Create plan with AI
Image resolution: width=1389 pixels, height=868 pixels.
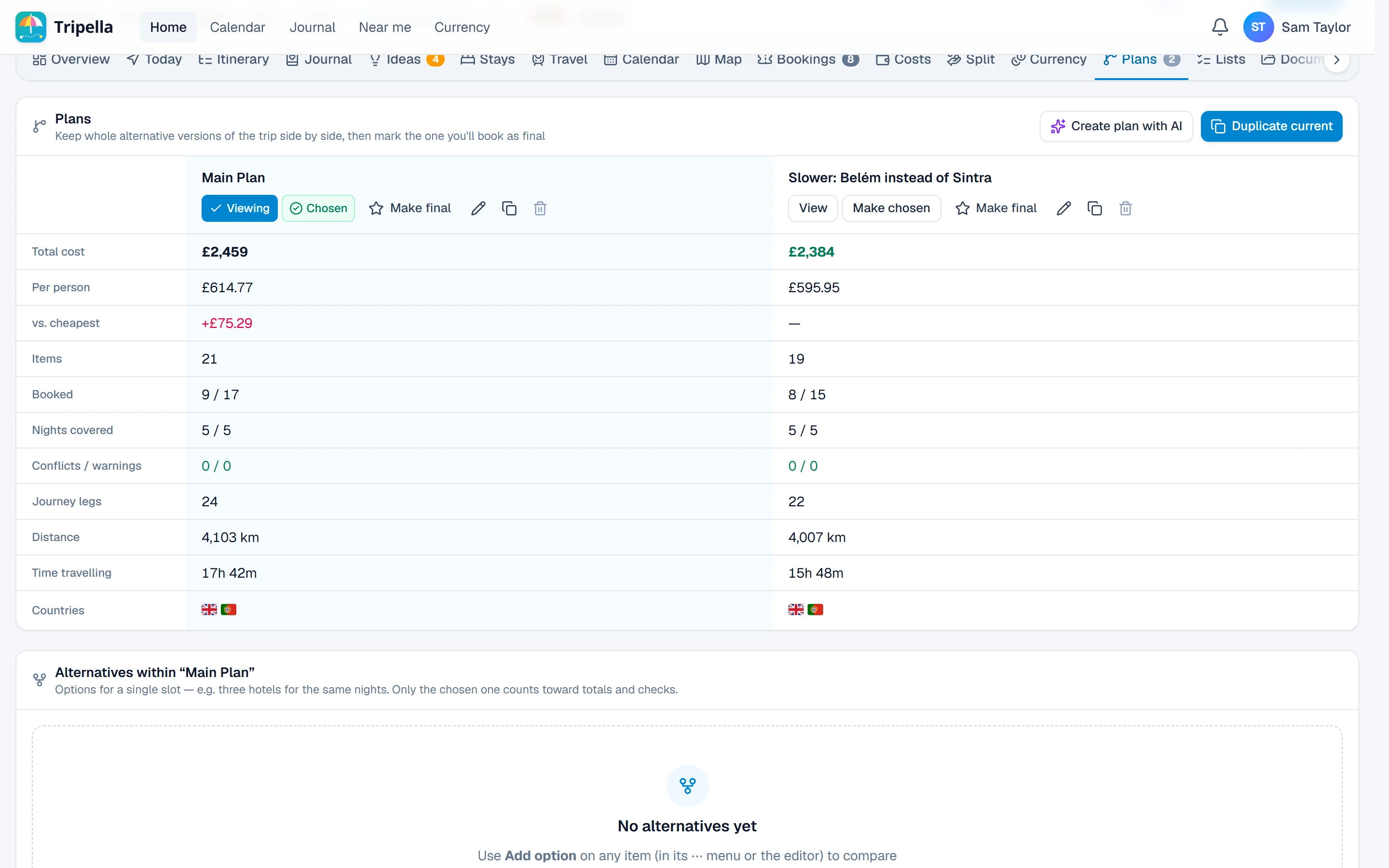pos(1116,126)
